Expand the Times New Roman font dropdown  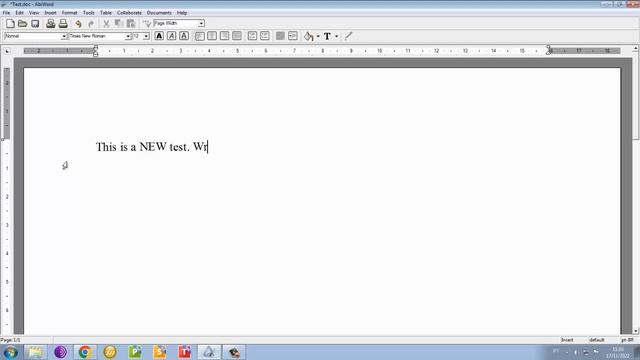(x=128, y=36)
